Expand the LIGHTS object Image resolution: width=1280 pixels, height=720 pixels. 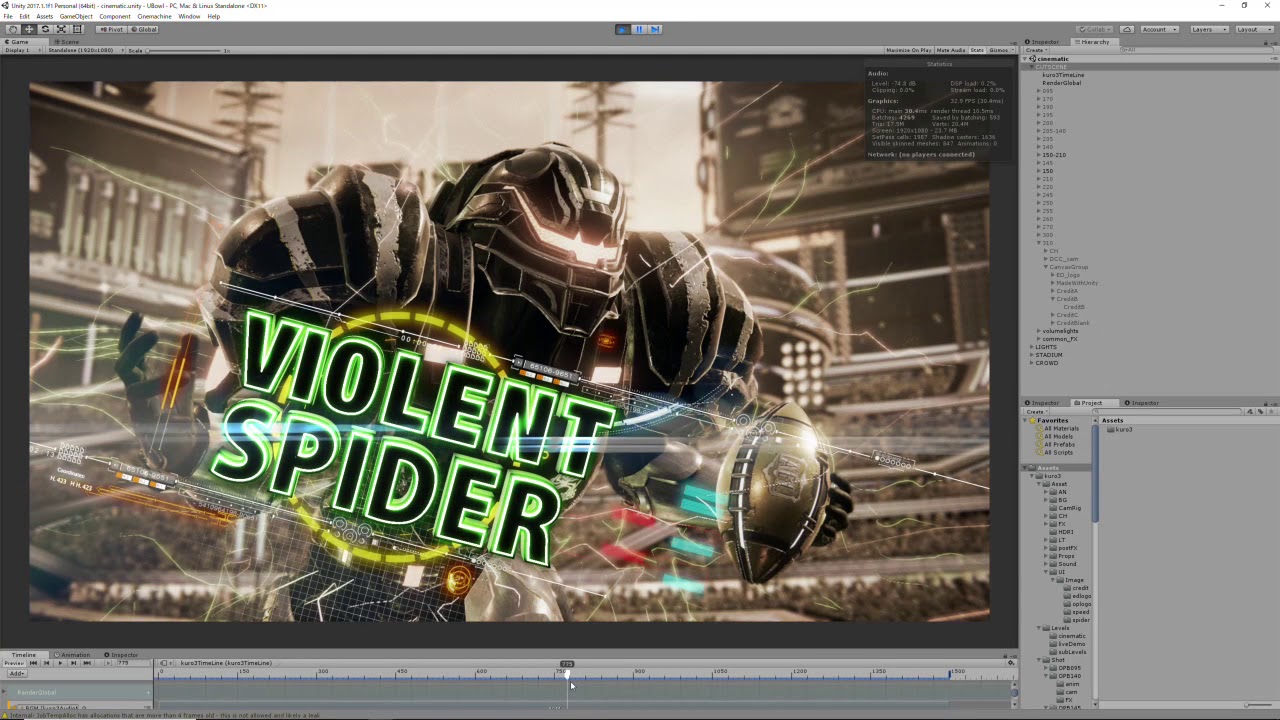[1032, 347]
